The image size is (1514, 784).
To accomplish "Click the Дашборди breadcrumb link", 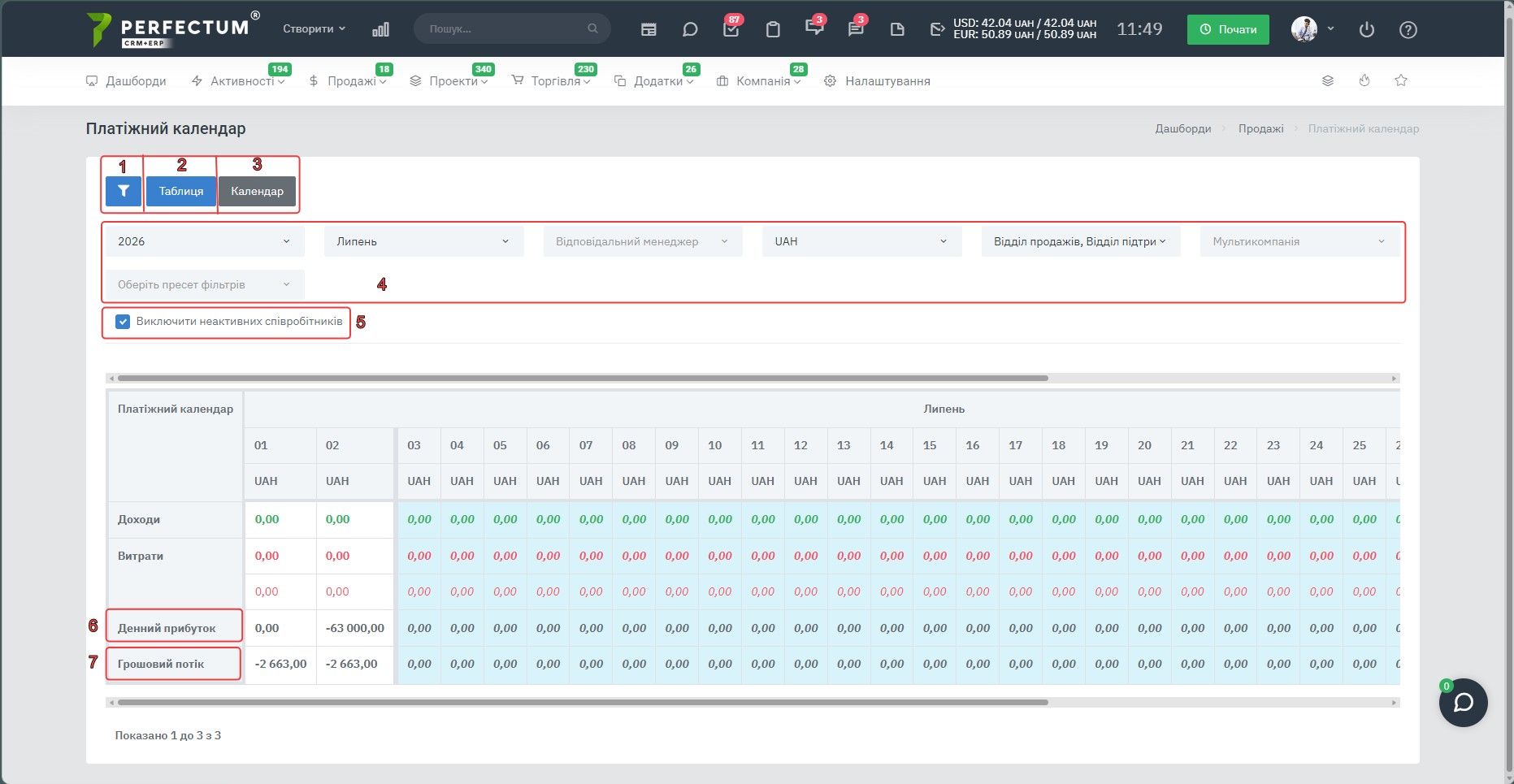I will 1183,128.
